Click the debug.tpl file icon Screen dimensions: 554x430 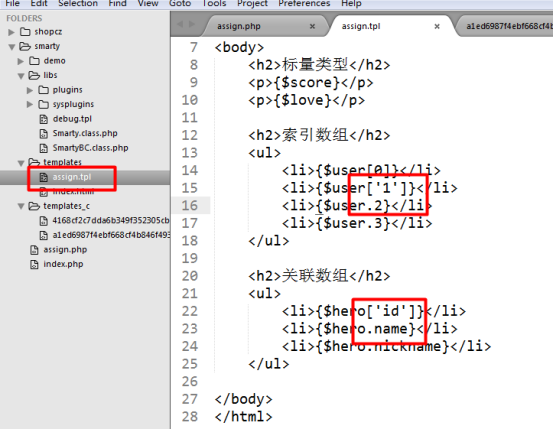pos(43,119)
